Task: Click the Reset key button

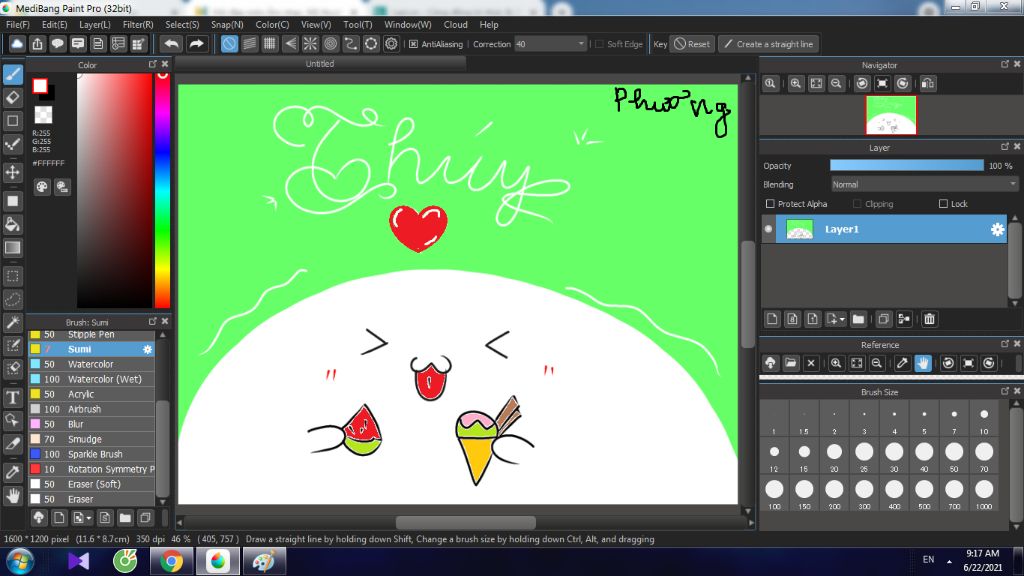Action: coord(692,44)
